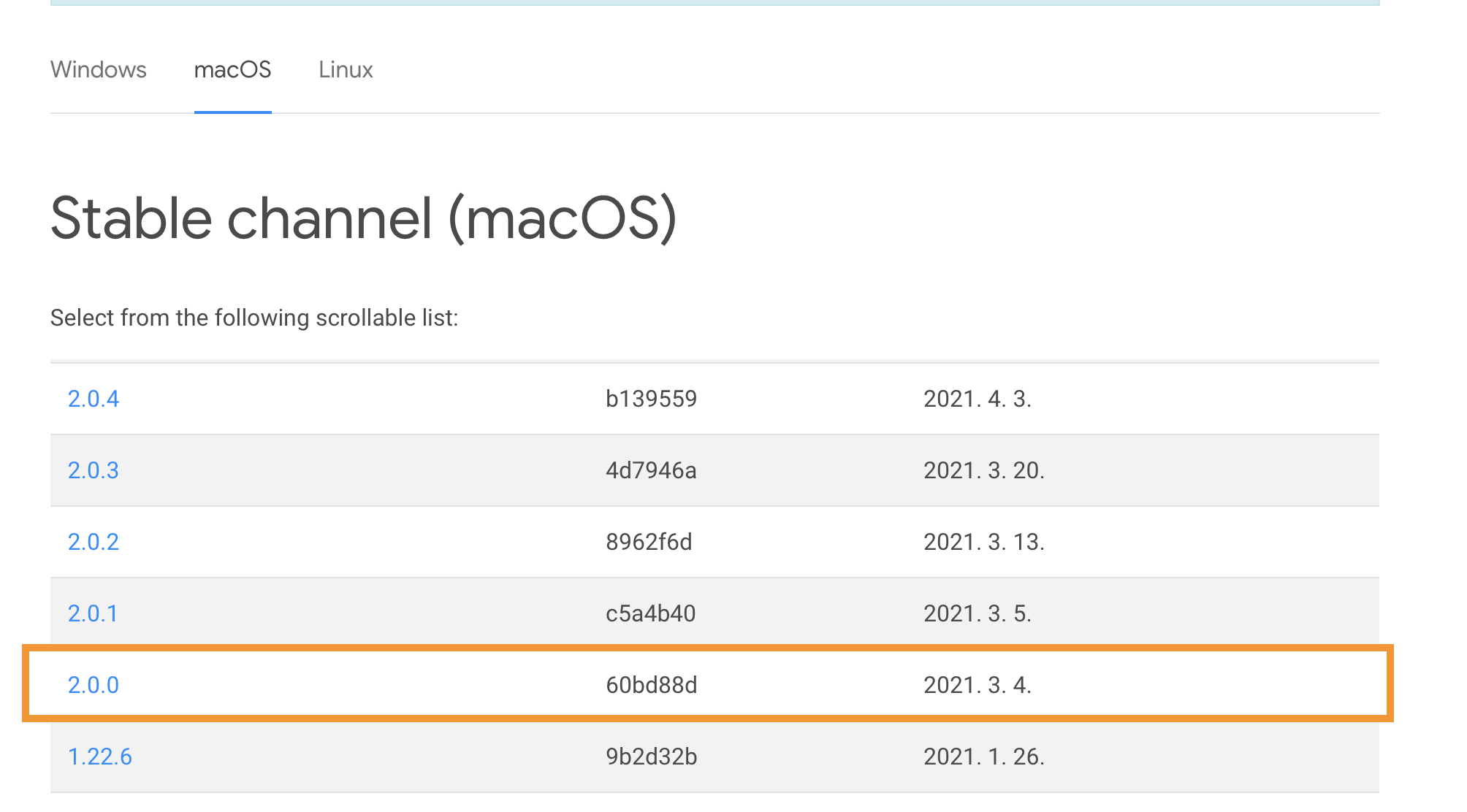This screenshot has width=1467, height=812.
Task: Download version 2.0.3
Action: click(x=94, y=470)
